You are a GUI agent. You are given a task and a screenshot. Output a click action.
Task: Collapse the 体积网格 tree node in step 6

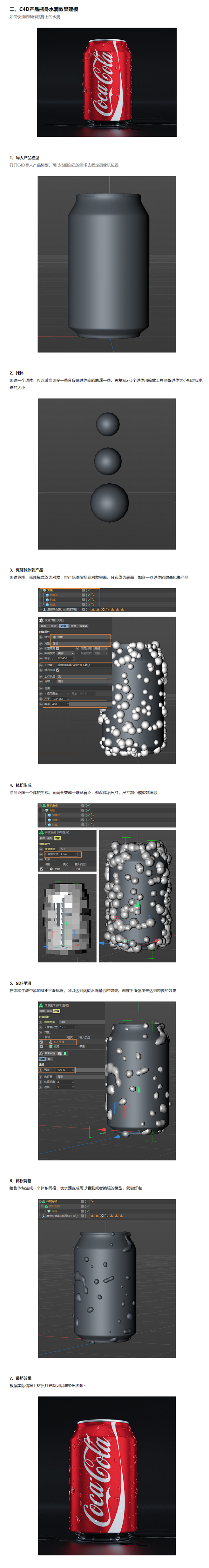click(x=39, y=1202)
